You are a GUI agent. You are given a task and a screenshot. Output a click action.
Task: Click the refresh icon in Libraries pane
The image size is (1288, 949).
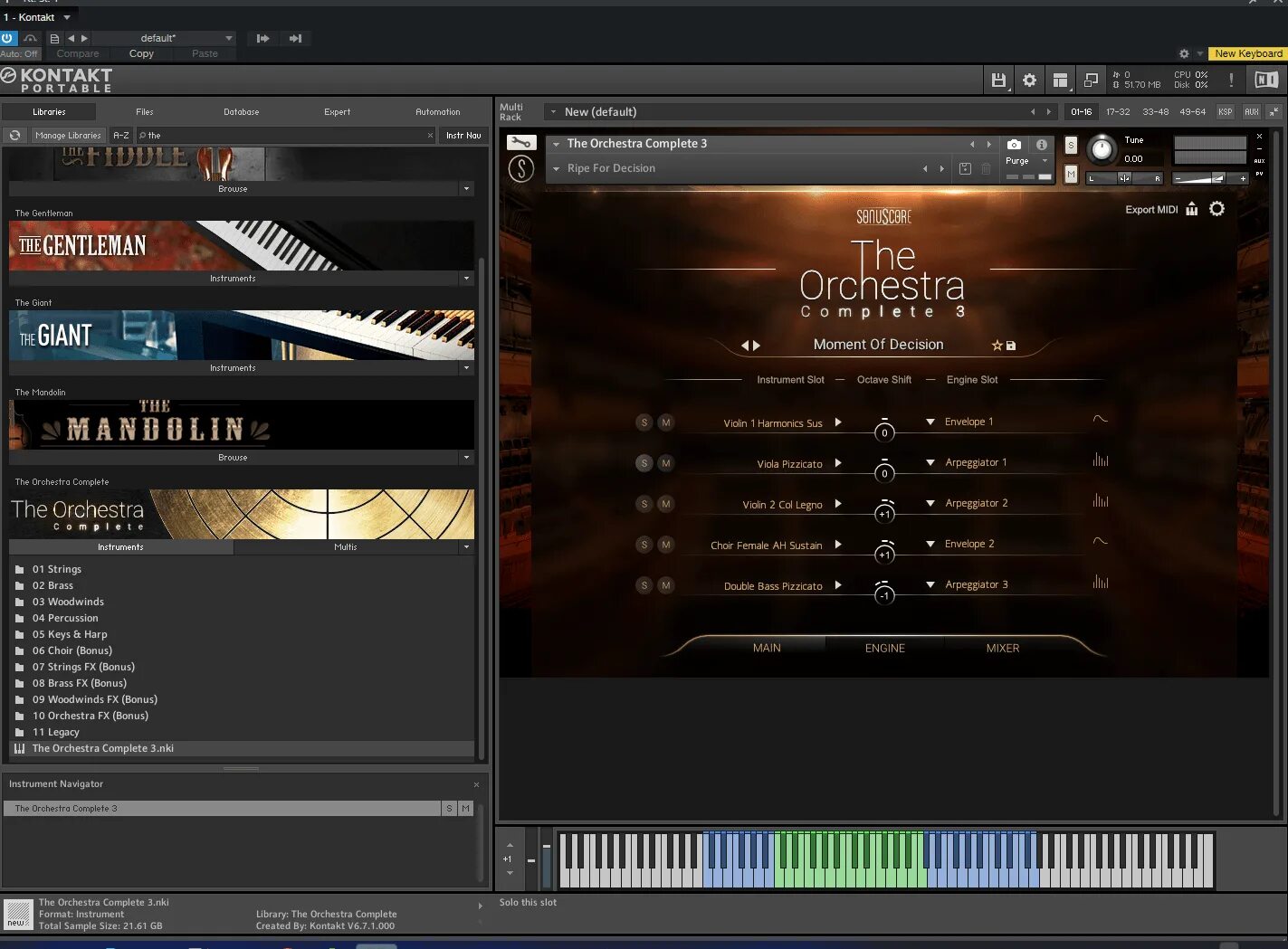click(15, 136)
